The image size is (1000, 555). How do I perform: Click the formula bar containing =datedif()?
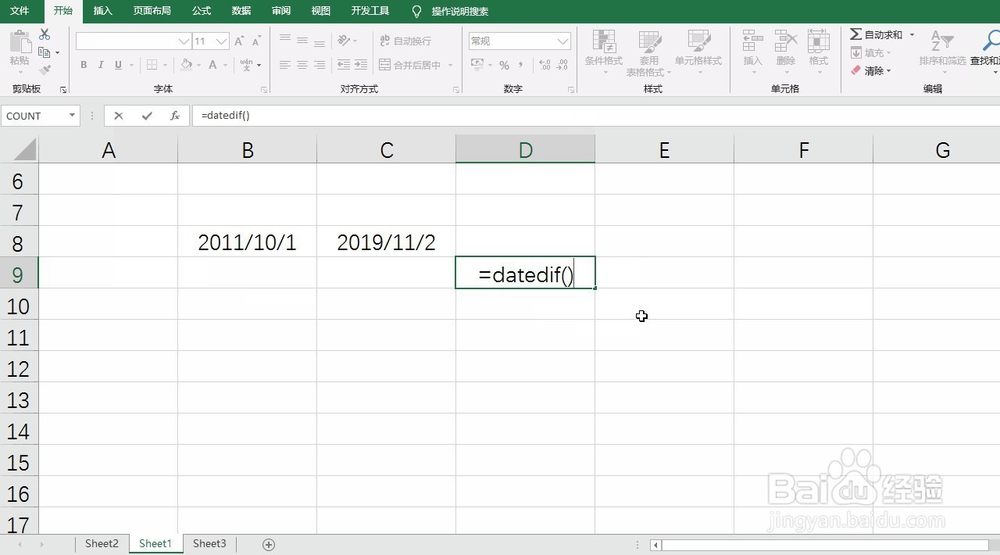click(x=596, y=115)
